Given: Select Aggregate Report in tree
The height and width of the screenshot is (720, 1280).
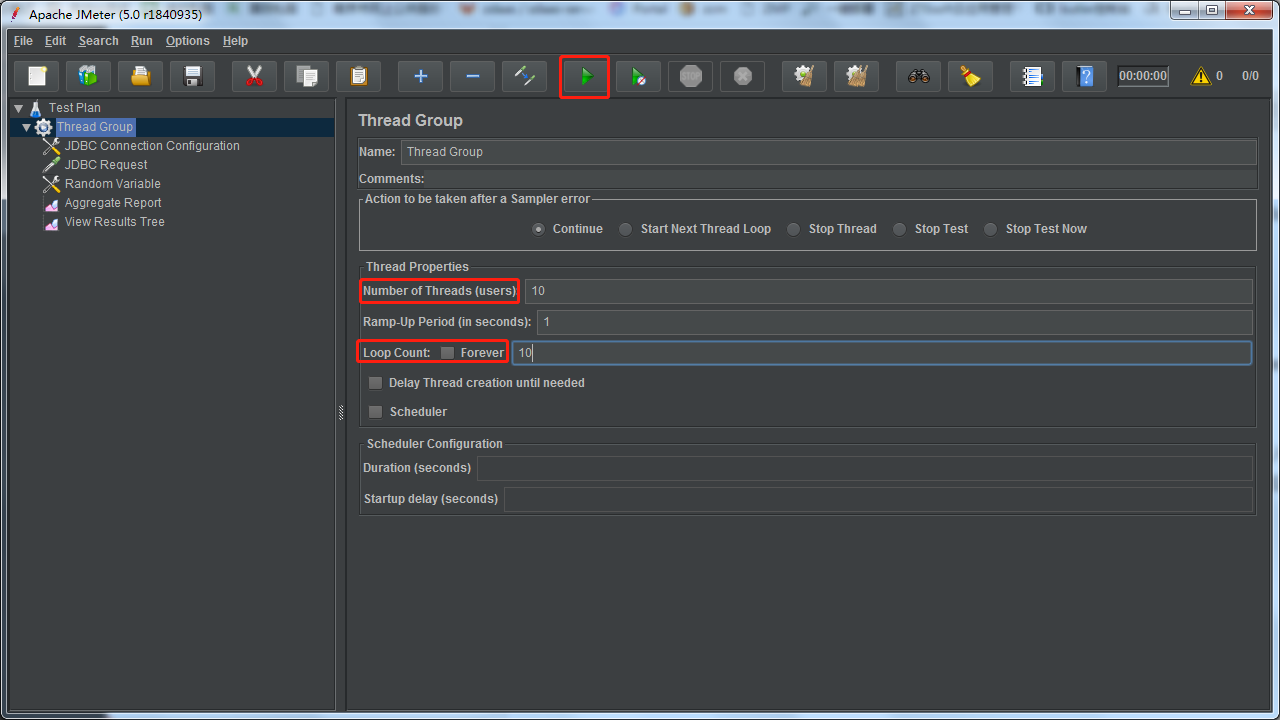Looking at the screenshot, I should coord(113,203).
